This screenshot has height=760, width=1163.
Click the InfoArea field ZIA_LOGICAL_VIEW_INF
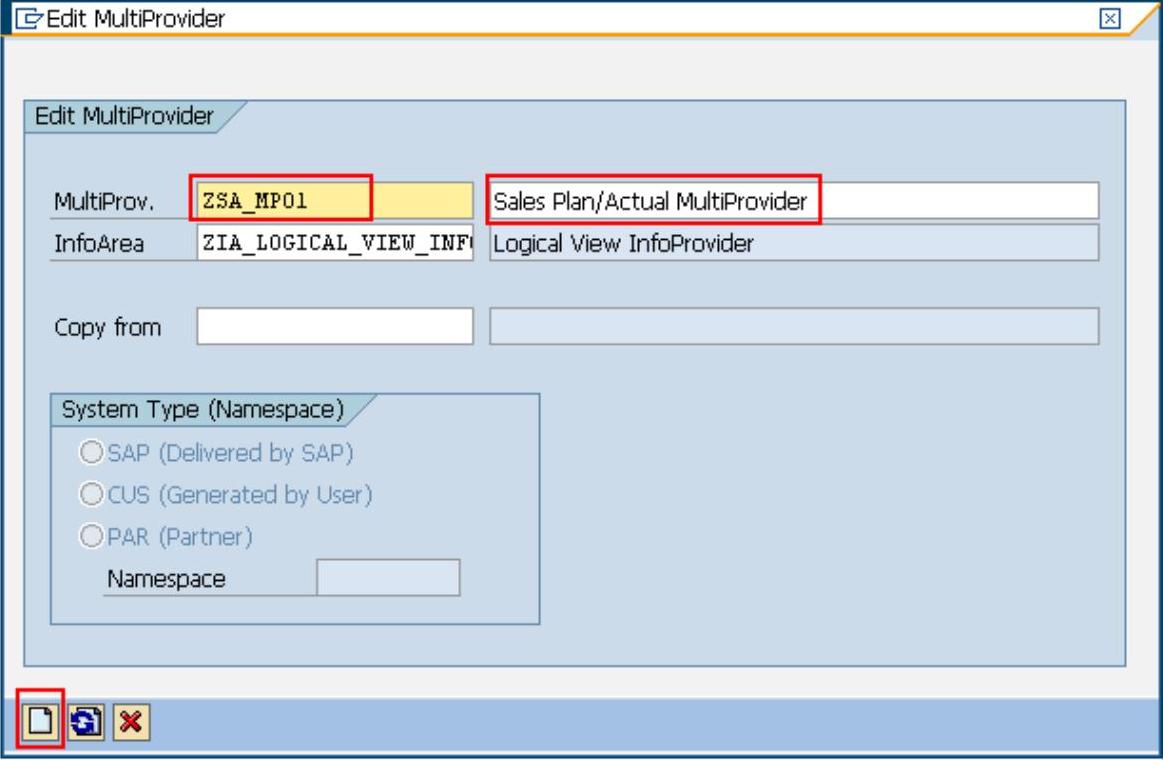click(x=335, y=242)
